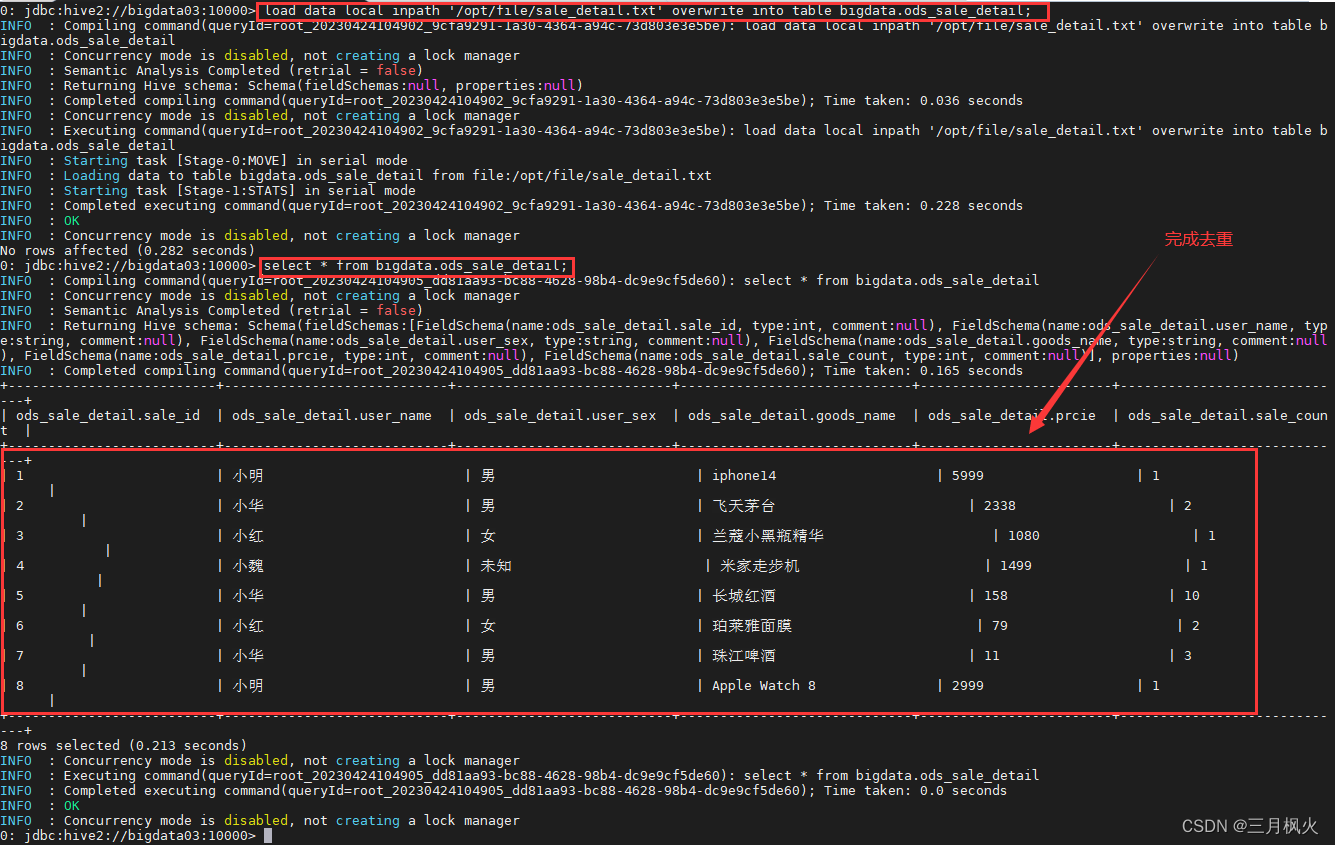1335x845 pixels.
Task: Click the last green OK status line
Action: coord(72,806)
